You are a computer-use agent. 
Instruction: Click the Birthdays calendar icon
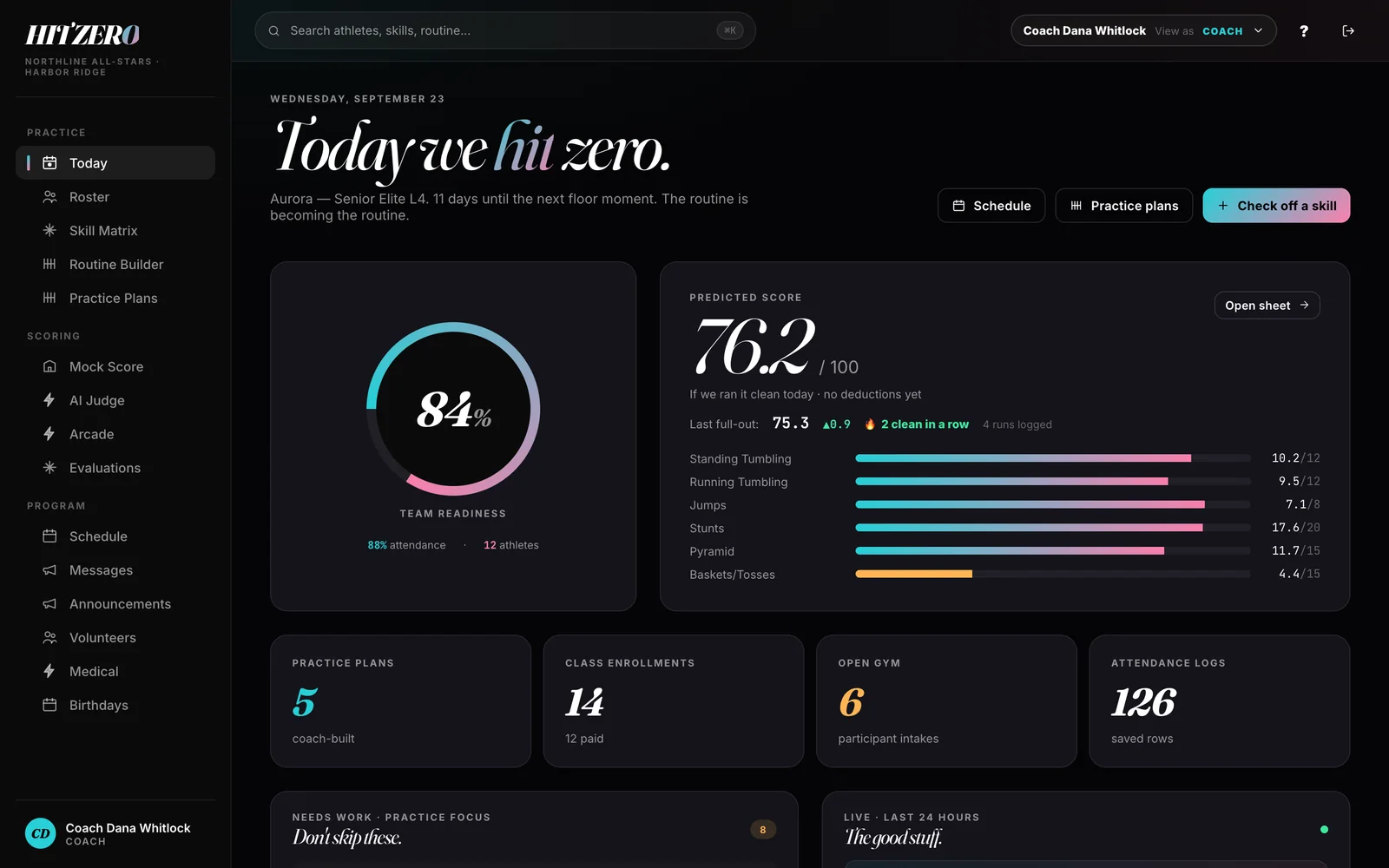[49, 706]
